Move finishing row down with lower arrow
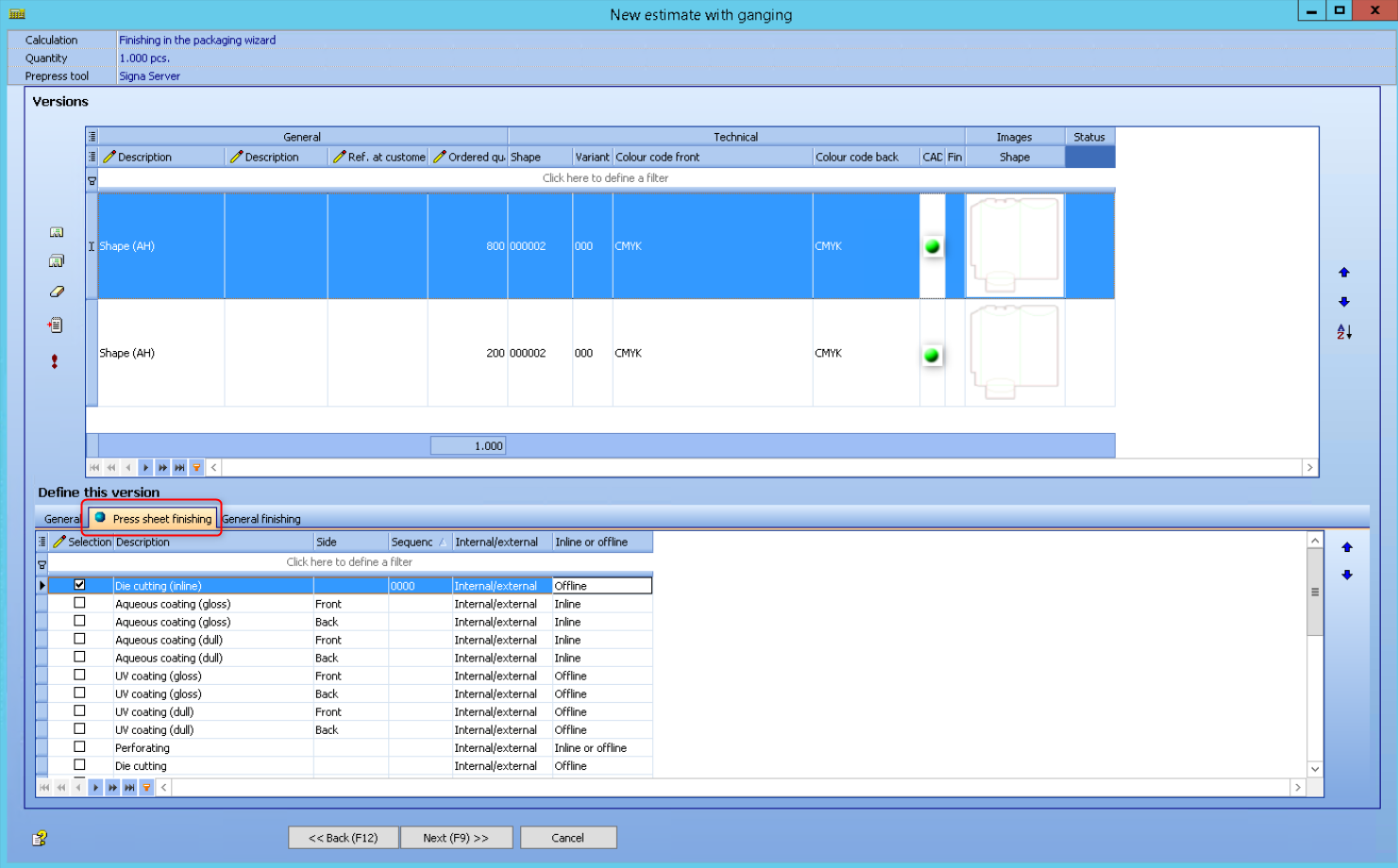 tap(1347, 575)
